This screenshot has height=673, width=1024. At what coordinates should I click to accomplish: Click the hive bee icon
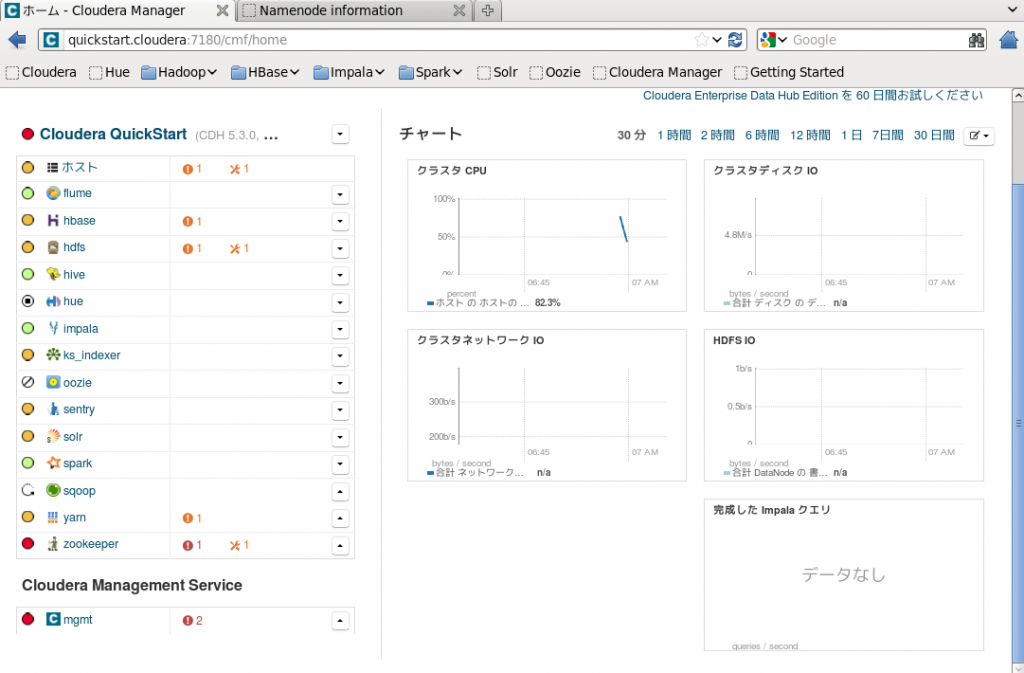click(x=53, y=274)
